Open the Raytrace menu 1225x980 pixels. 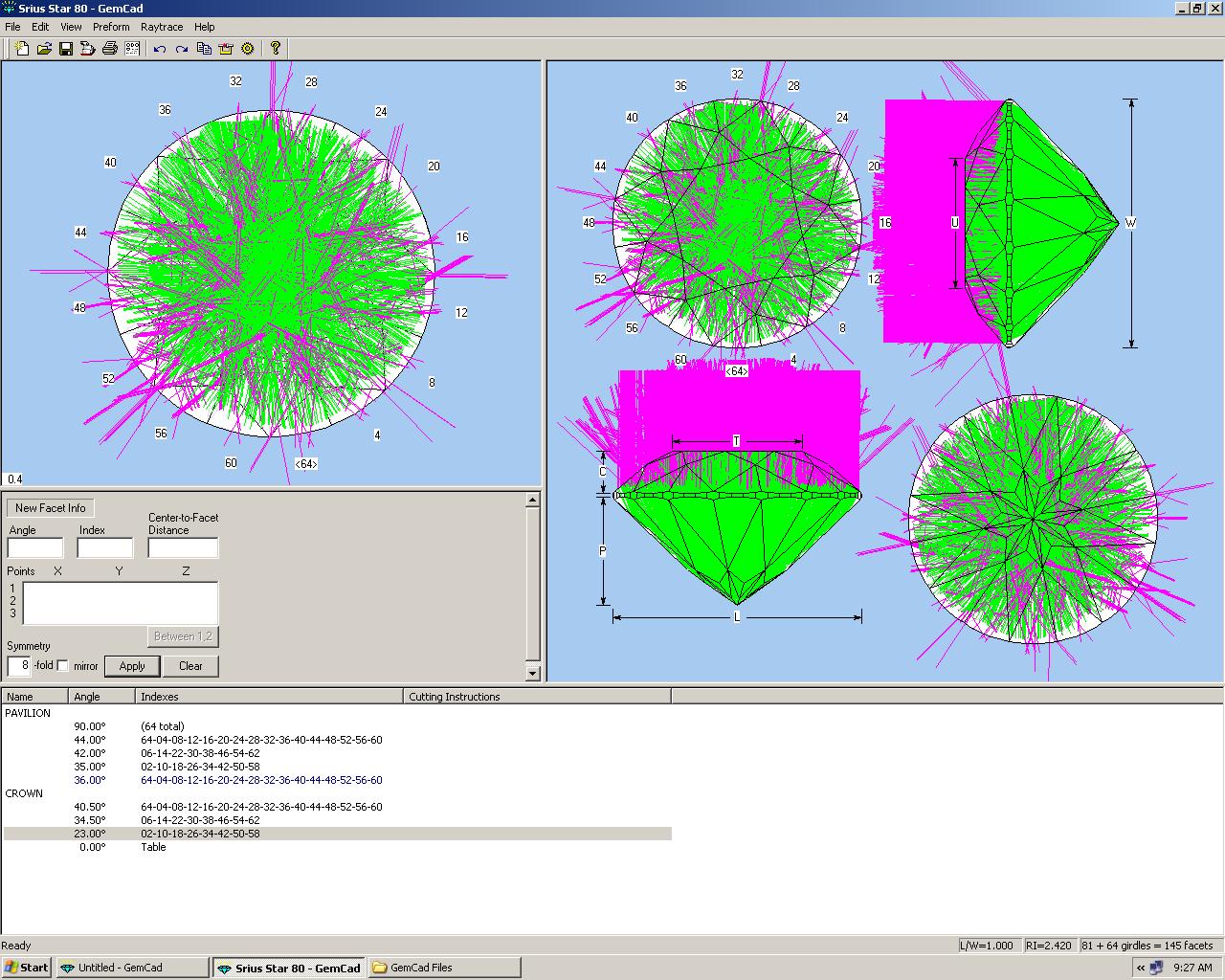coord(162,27)
